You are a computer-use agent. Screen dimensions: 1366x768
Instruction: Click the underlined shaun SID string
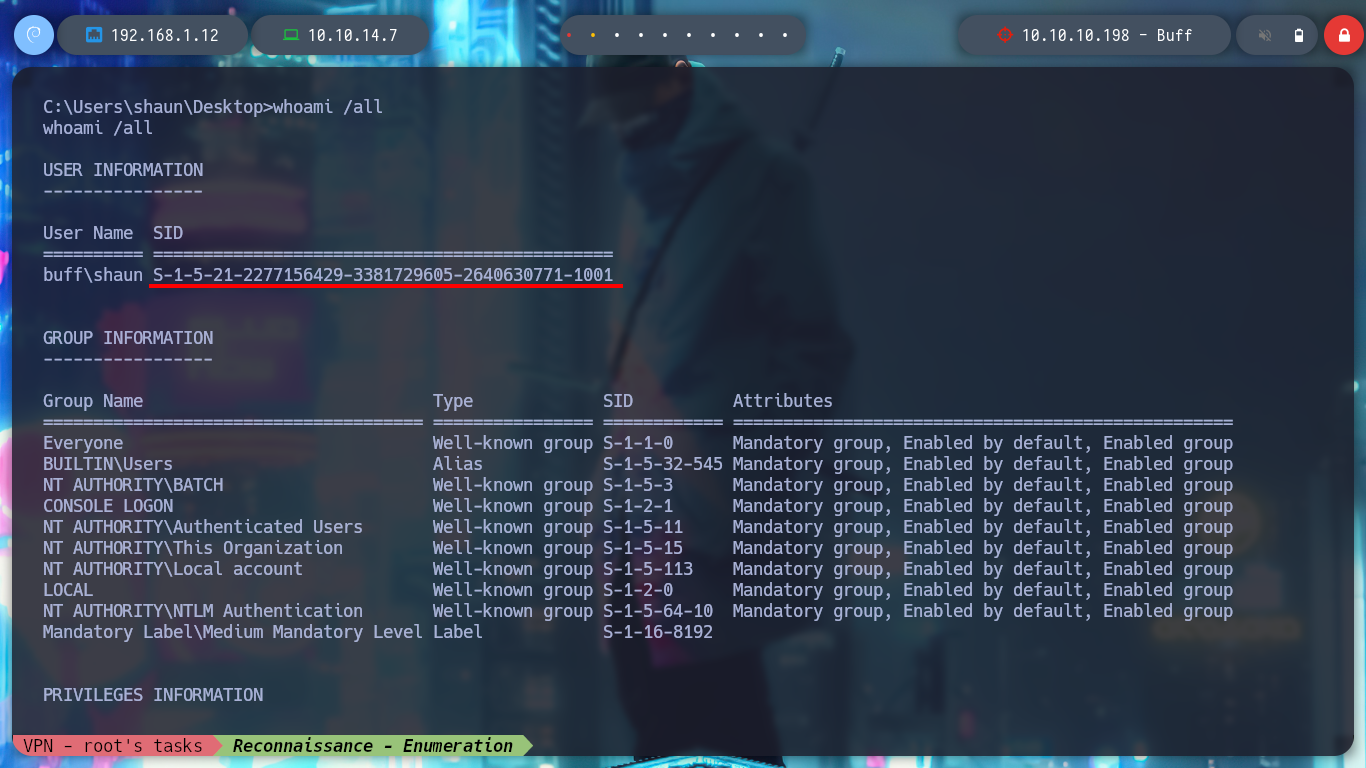click(383, 275)
